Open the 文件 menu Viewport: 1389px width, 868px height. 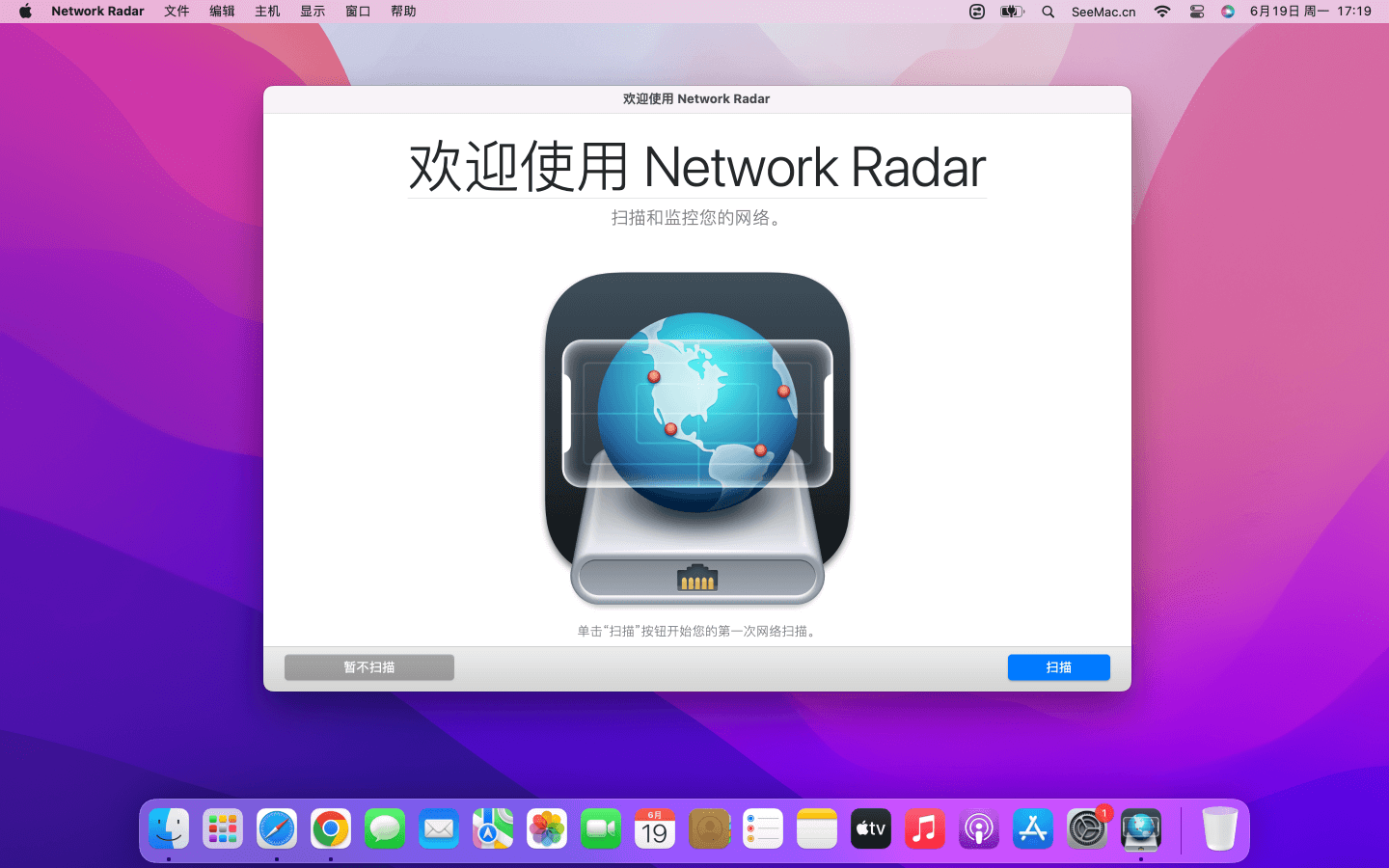(x=177, y=12)
